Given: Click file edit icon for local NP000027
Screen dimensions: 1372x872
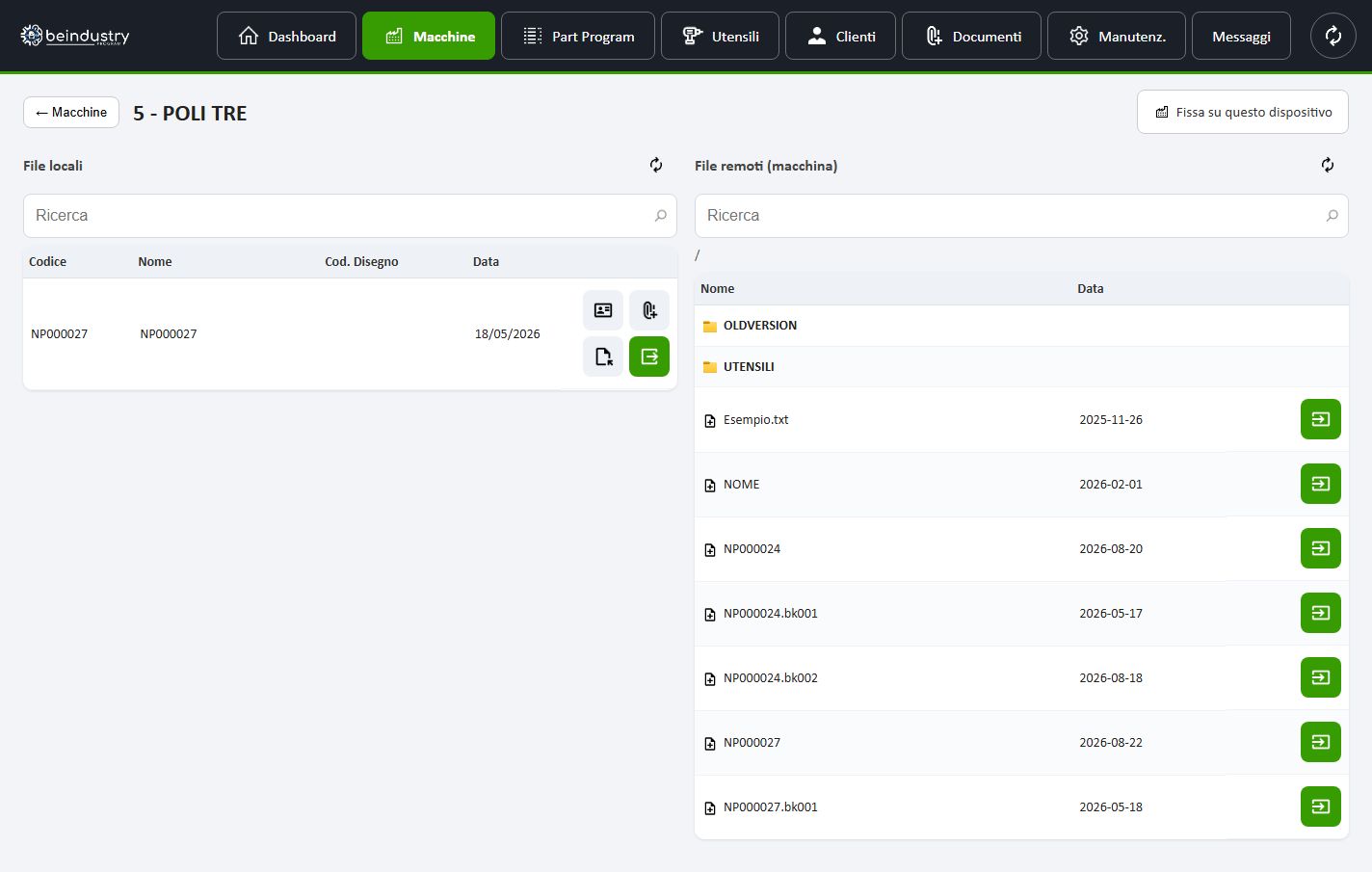Looking at the screenshot, I should tap(603, 357).
